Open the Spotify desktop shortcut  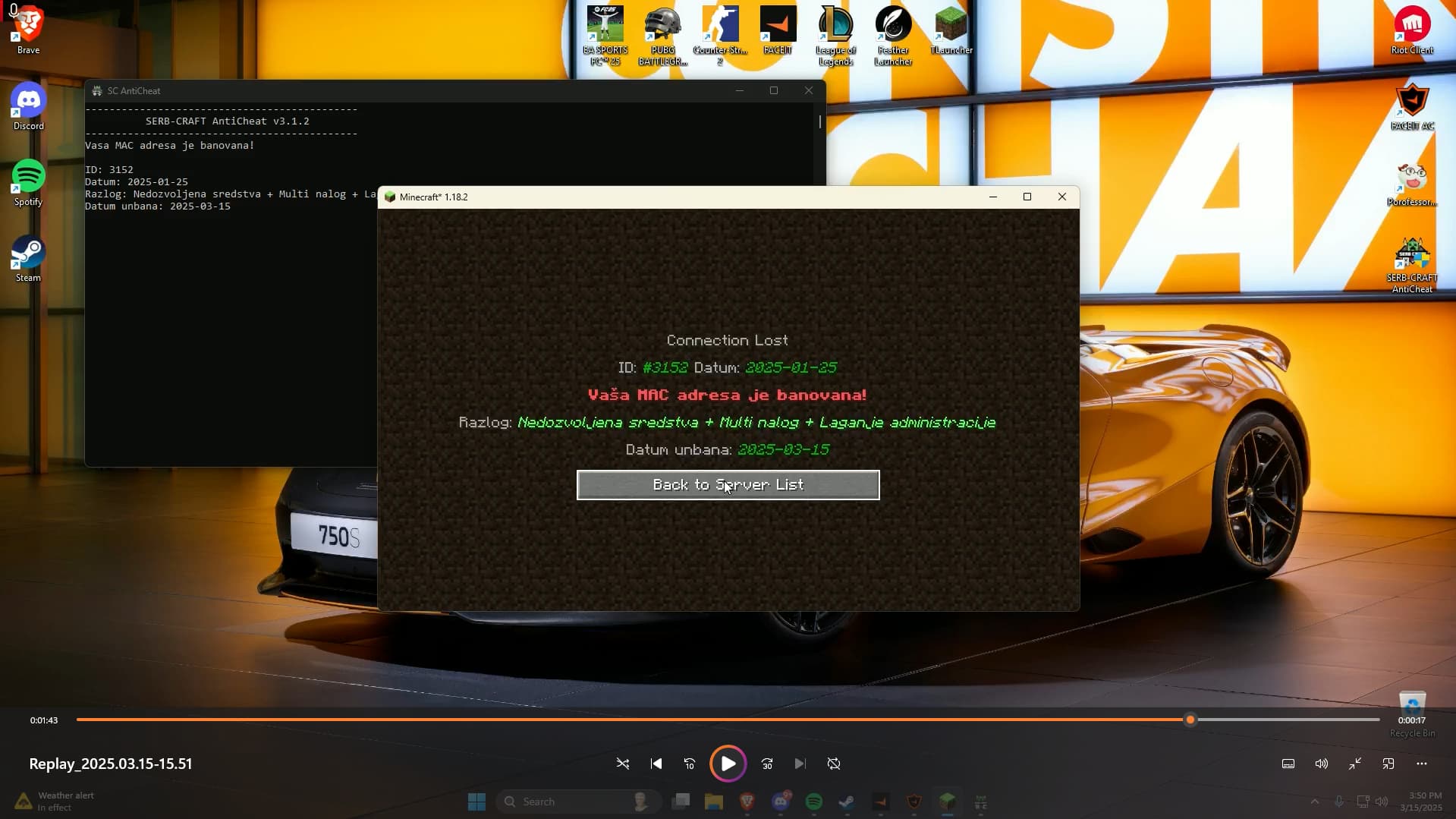28,182
